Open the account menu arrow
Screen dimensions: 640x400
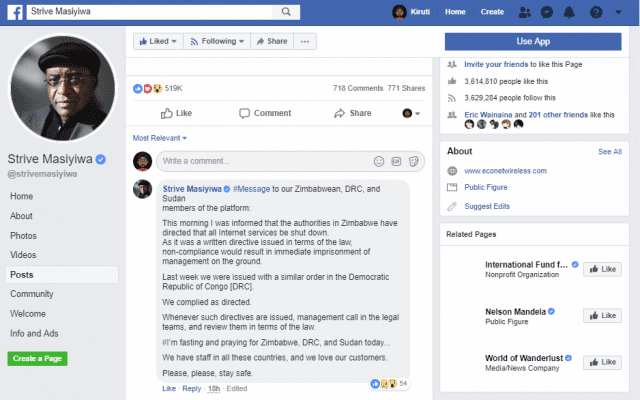(619, 12)
